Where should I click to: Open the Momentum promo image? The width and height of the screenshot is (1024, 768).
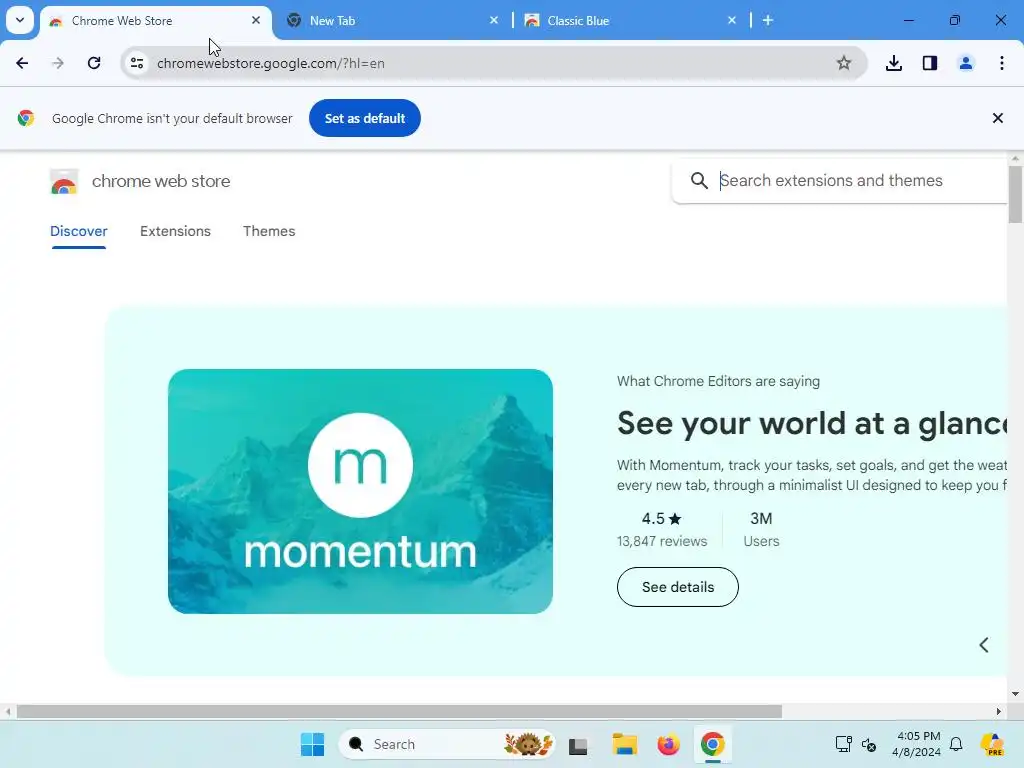point(360,491)
